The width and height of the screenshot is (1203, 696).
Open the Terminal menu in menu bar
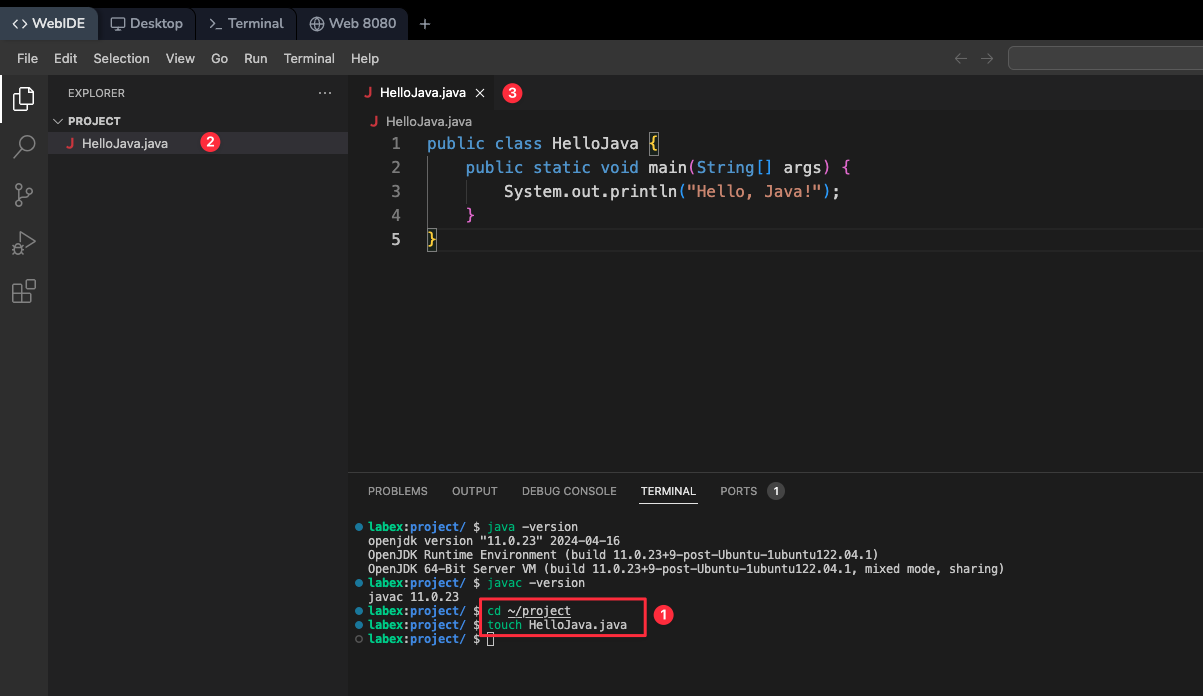coord(309,58)
